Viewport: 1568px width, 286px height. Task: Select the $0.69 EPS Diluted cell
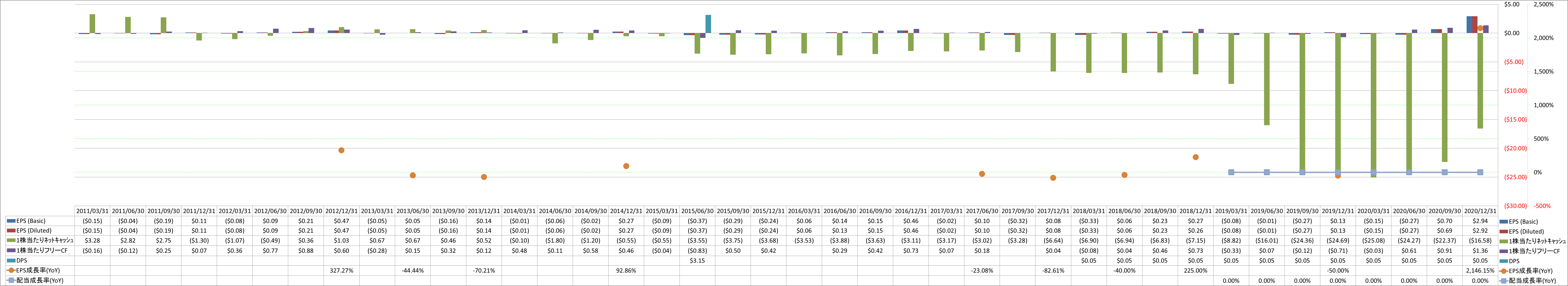point(1444,231)
